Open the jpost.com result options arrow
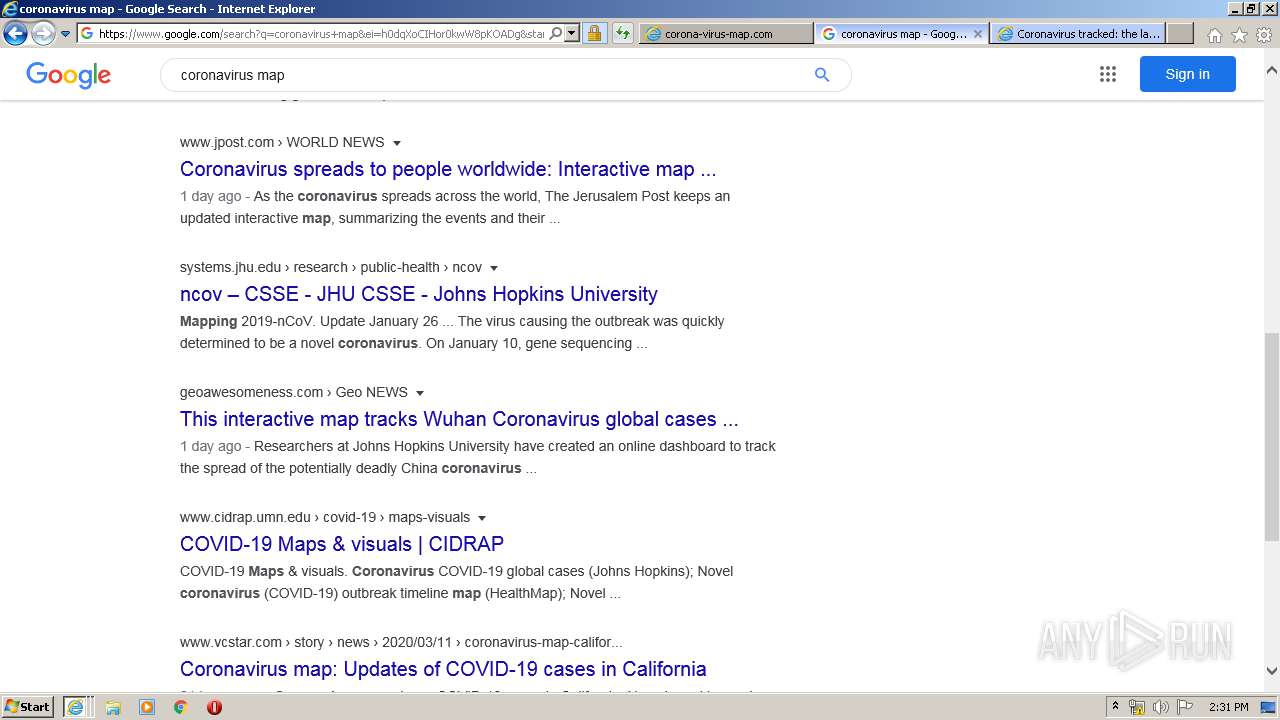1280x720 pixels. point(397,143)
